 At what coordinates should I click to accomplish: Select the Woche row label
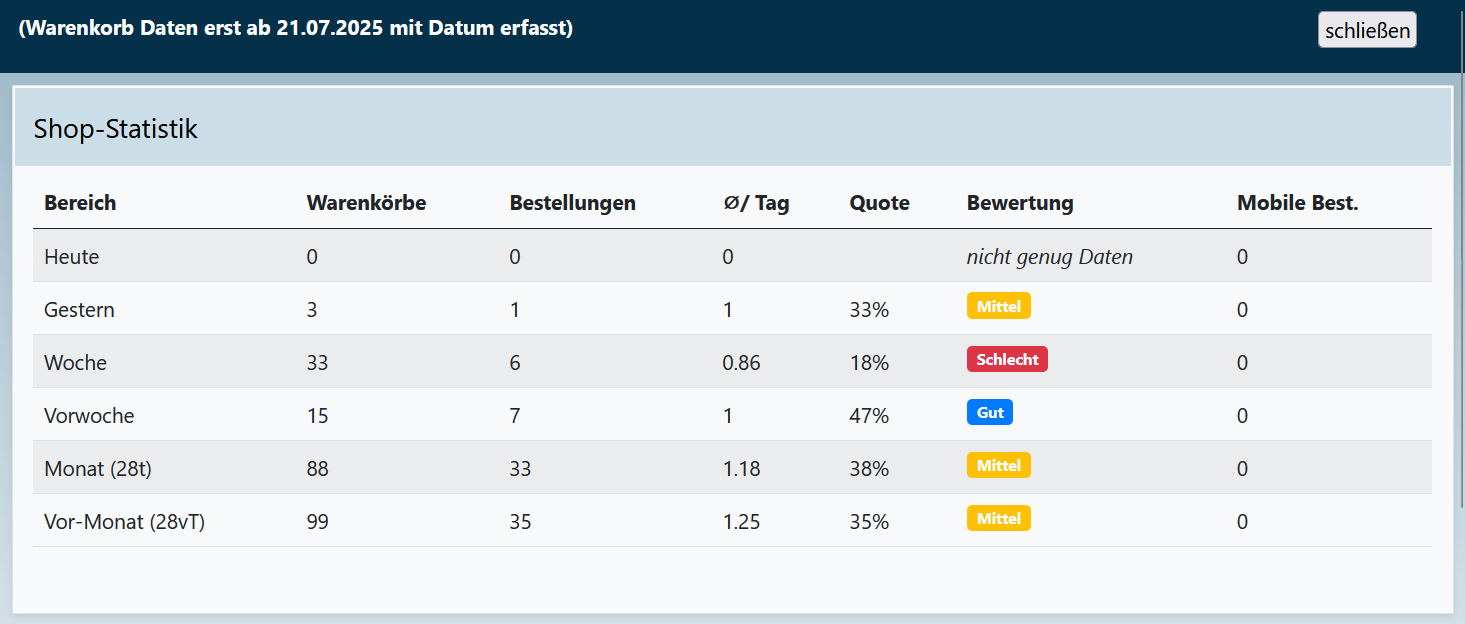click(x=75, y=363)
